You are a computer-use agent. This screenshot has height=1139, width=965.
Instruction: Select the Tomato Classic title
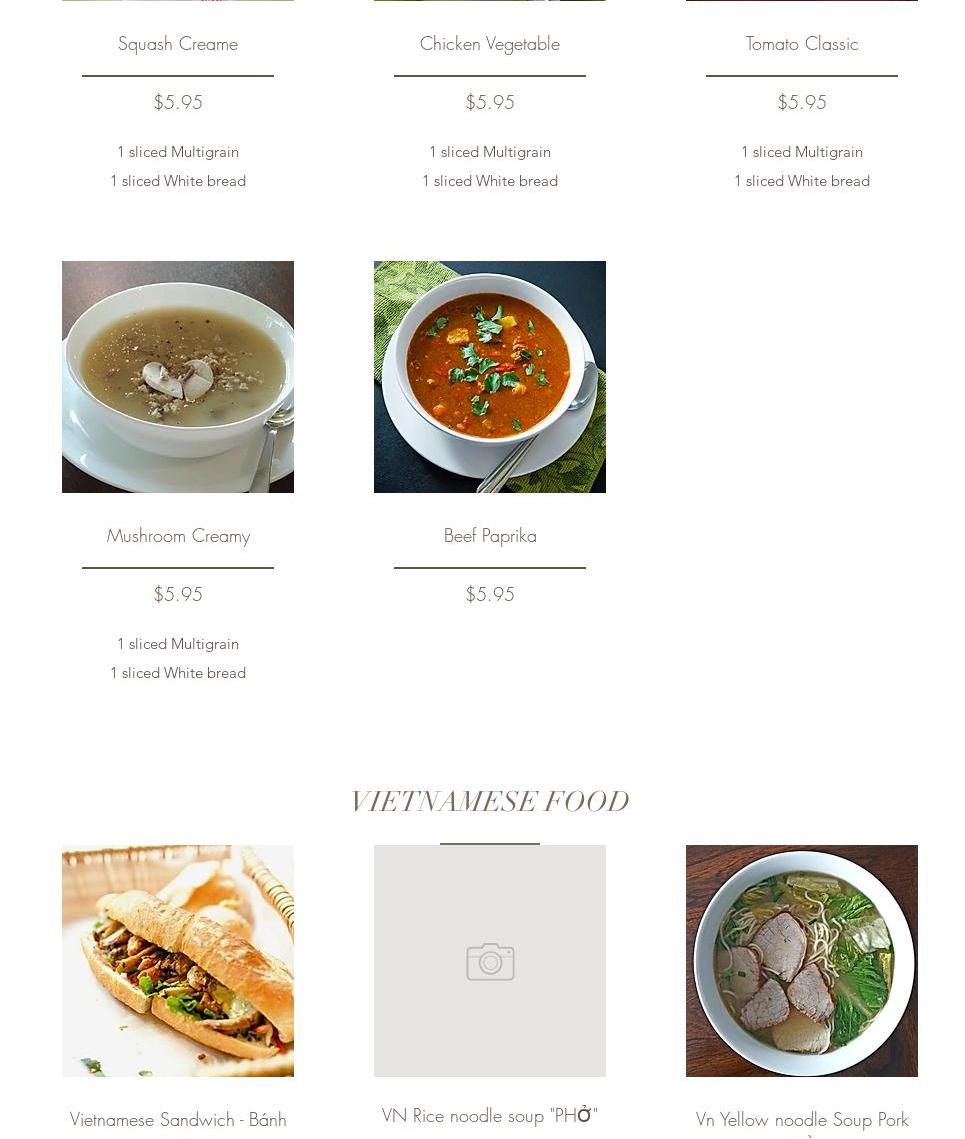(802, 44)
